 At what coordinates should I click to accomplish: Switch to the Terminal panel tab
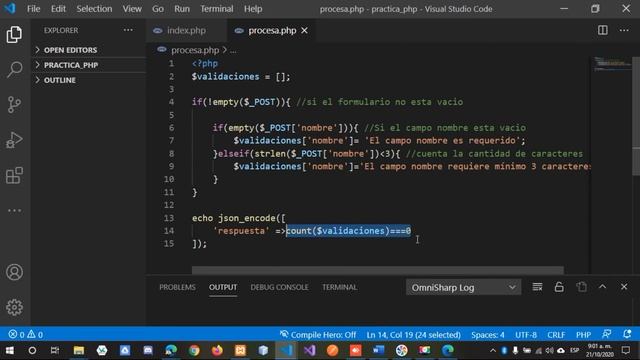click(339, 287)
